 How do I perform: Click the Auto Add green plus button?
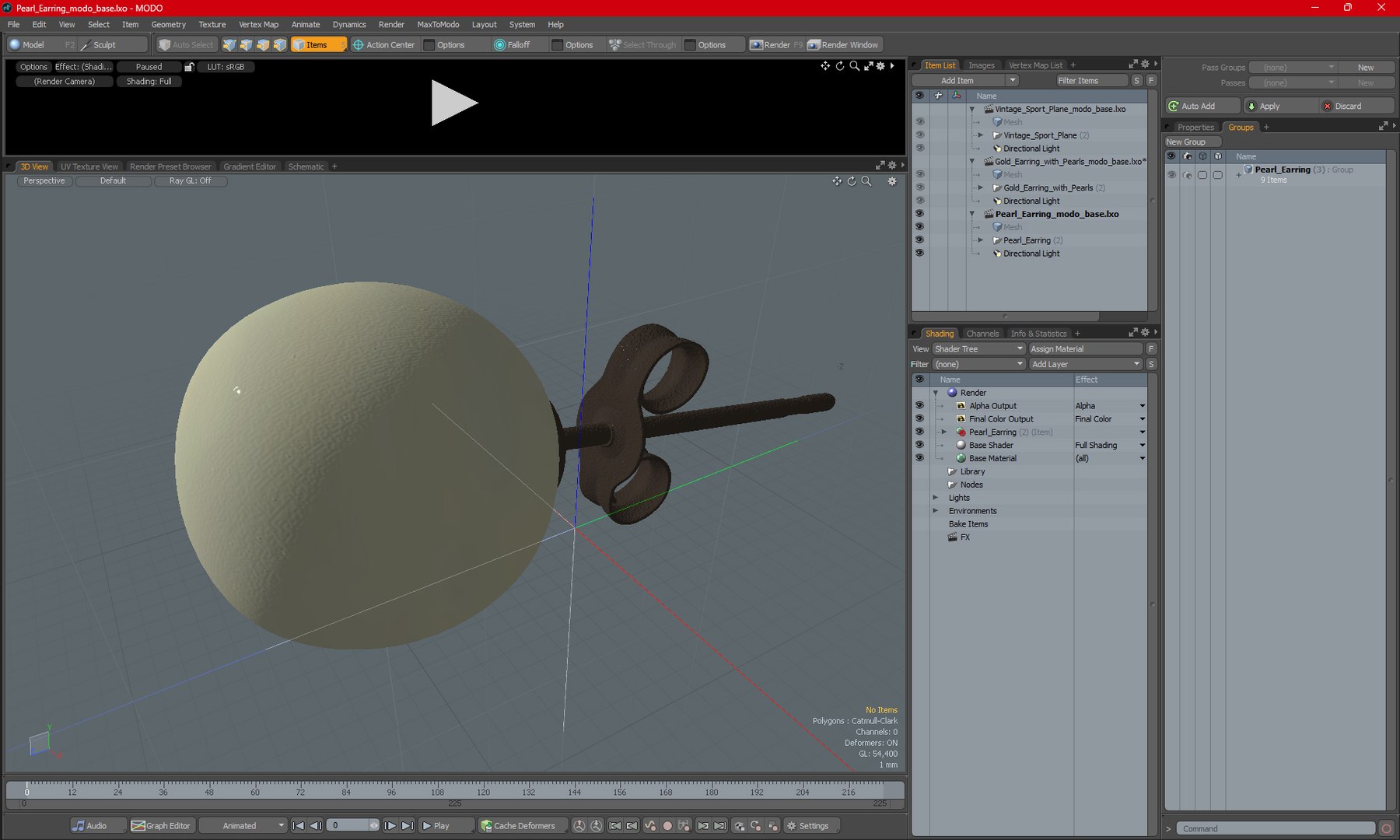(x=1202, y=107)
